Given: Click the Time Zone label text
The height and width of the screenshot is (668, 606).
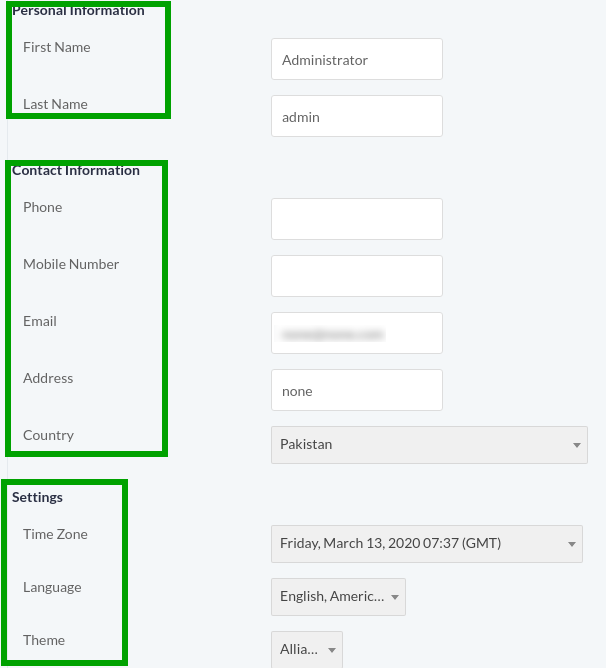Looking at the screenshot, I should [x=55, y=534].
